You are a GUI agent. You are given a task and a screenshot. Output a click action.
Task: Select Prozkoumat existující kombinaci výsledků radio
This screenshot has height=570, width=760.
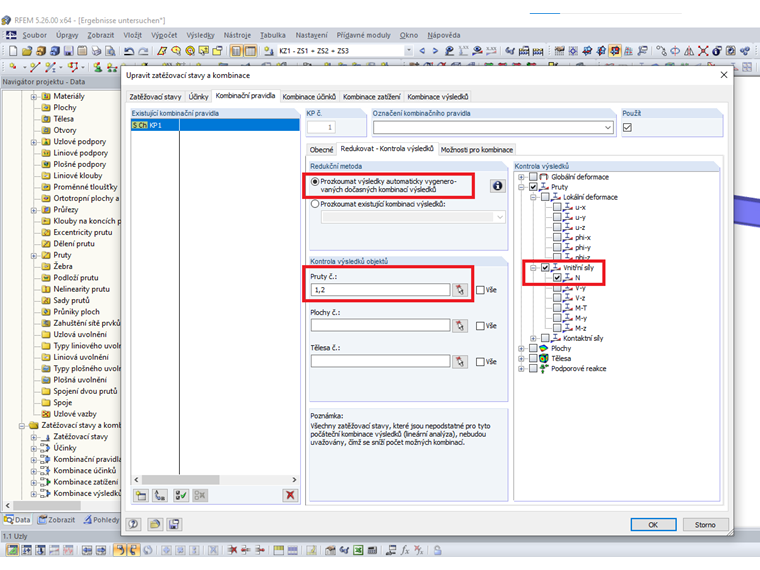click(315, 204)
